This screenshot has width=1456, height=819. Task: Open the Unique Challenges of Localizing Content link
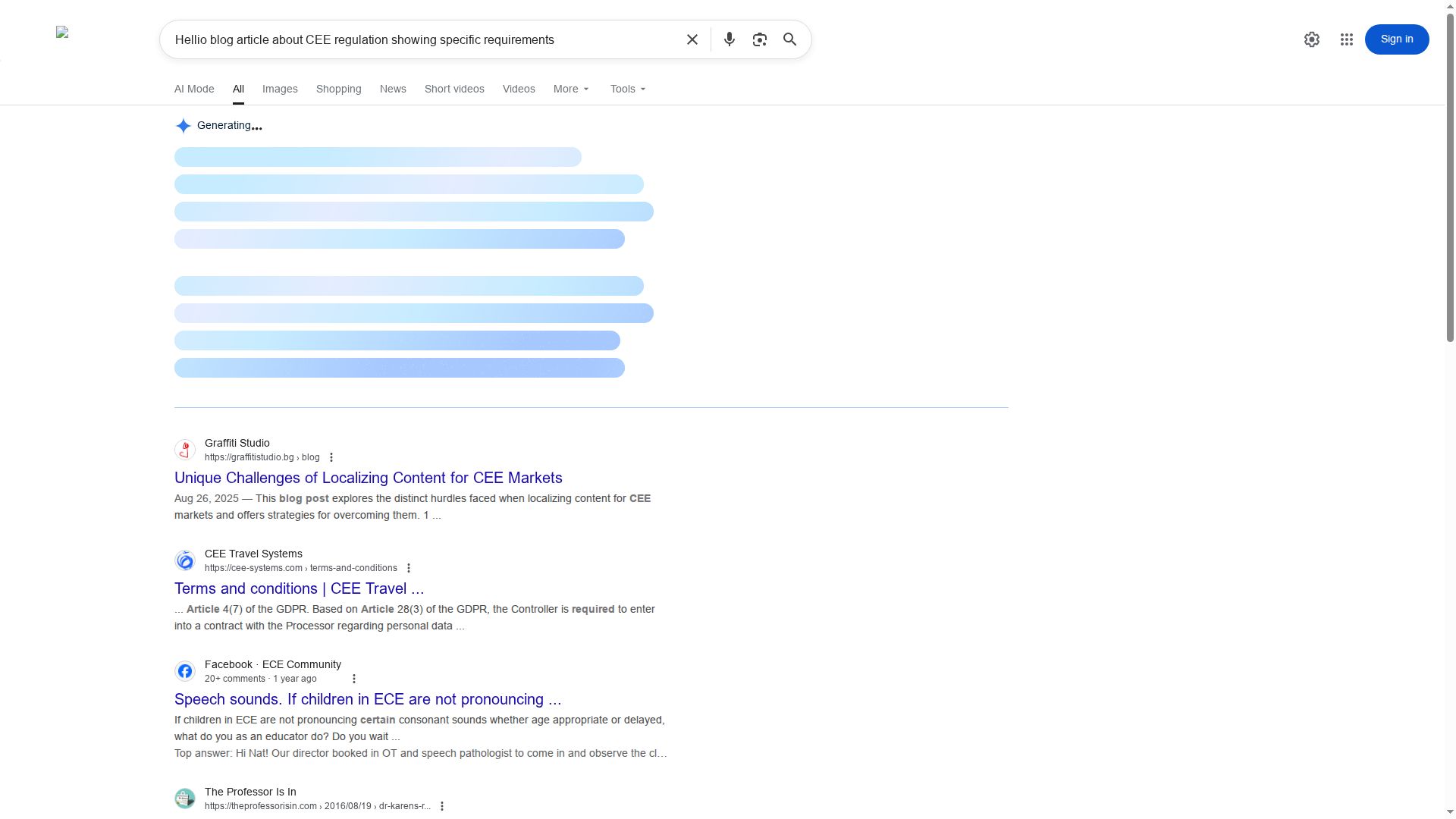pyautogui.click(x=368, y=478)
